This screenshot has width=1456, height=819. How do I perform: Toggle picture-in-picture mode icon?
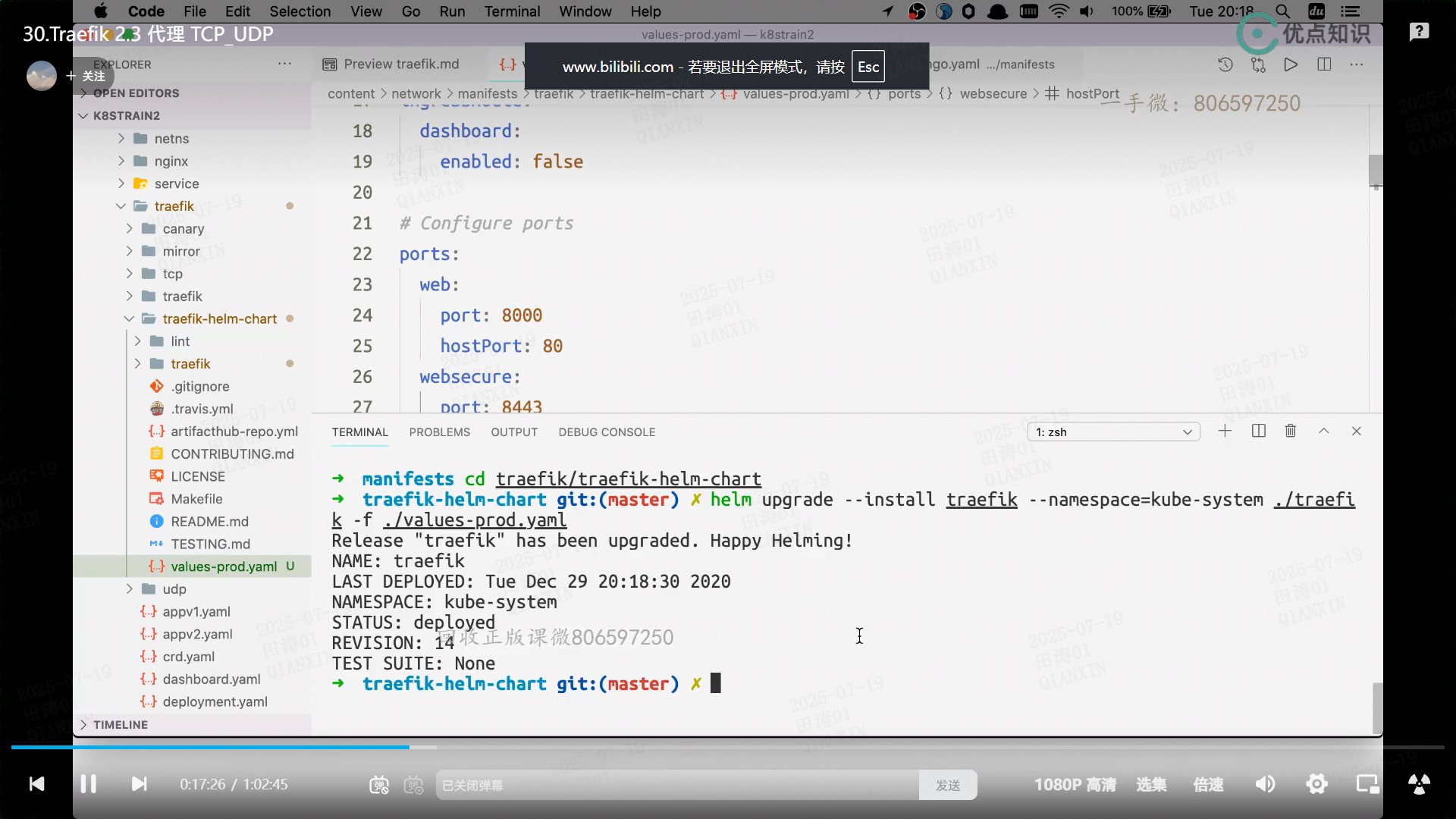1367,784
